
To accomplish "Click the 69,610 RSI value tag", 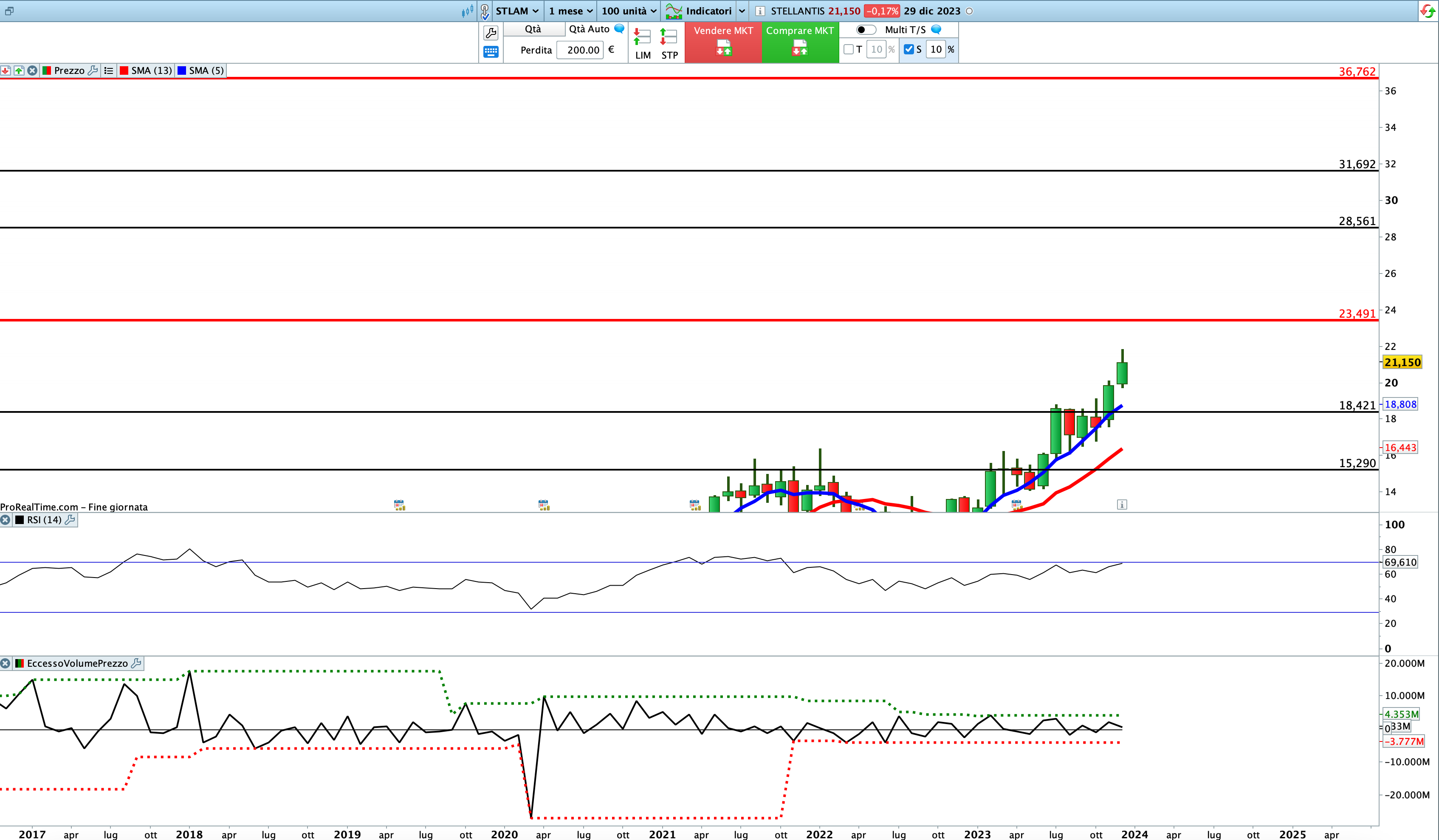I will [x=1400, y=562].
